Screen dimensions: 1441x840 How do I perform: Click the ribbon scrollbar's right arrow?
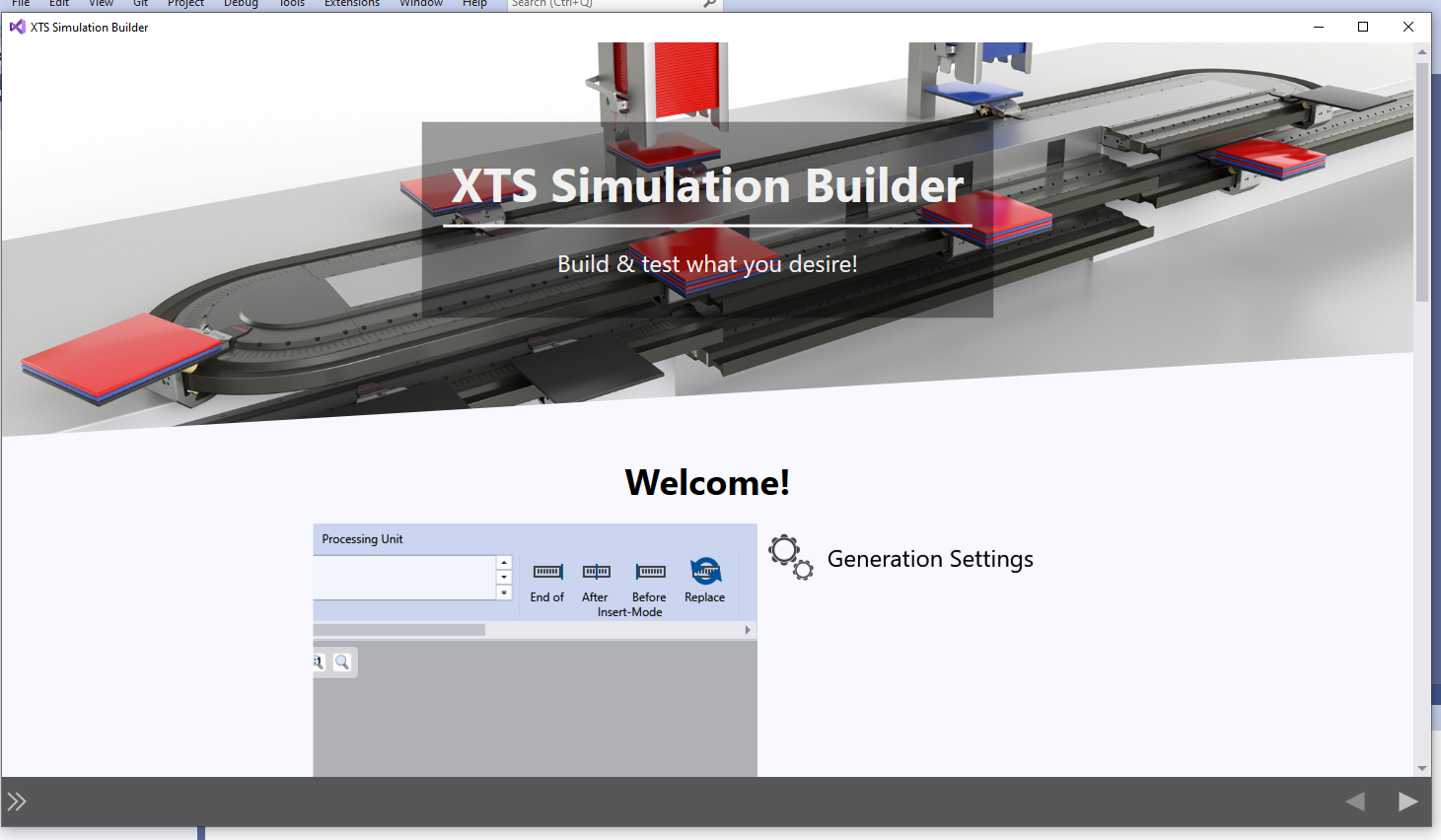tap(748, 630)
